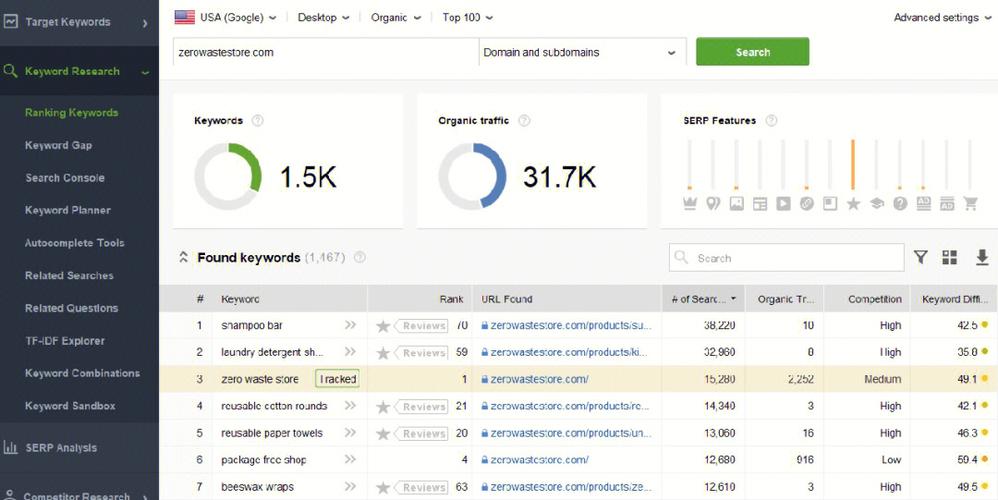Click the star reviews SERP feature icon
The height and width of the screenshot is (500, 998).
point(853,204)
